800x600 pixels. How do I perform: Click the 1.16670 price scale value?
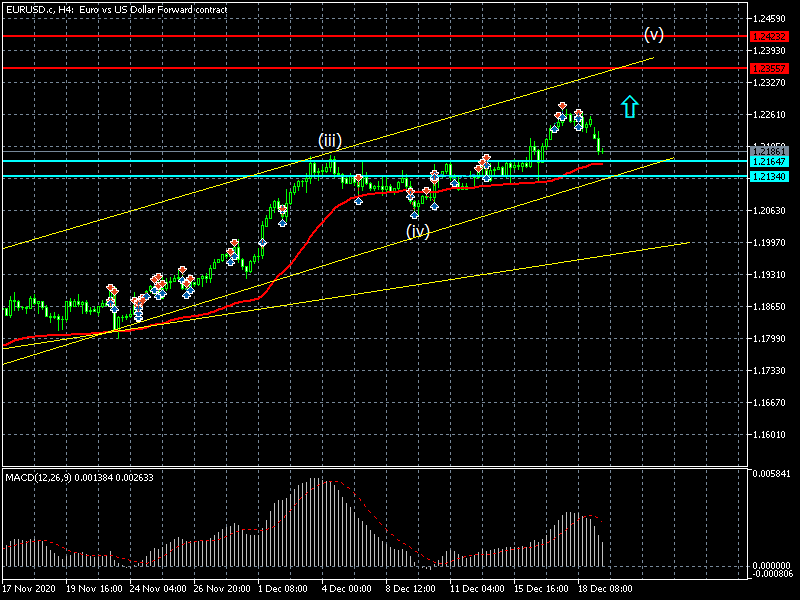[x=769, y=403]
